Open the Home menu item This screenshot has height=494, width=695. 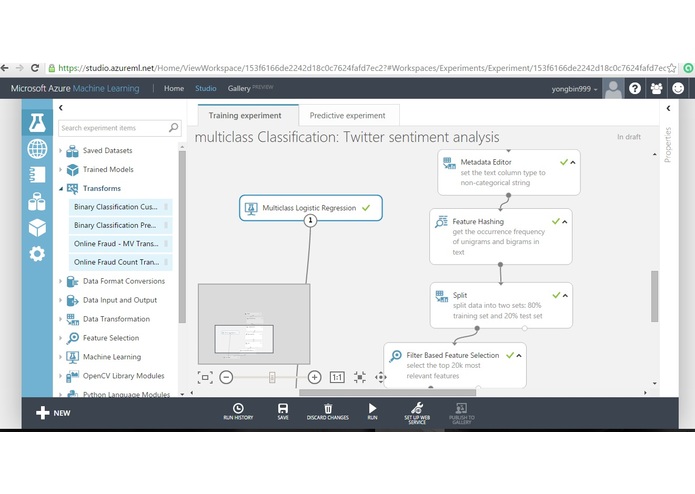point(174,89)
